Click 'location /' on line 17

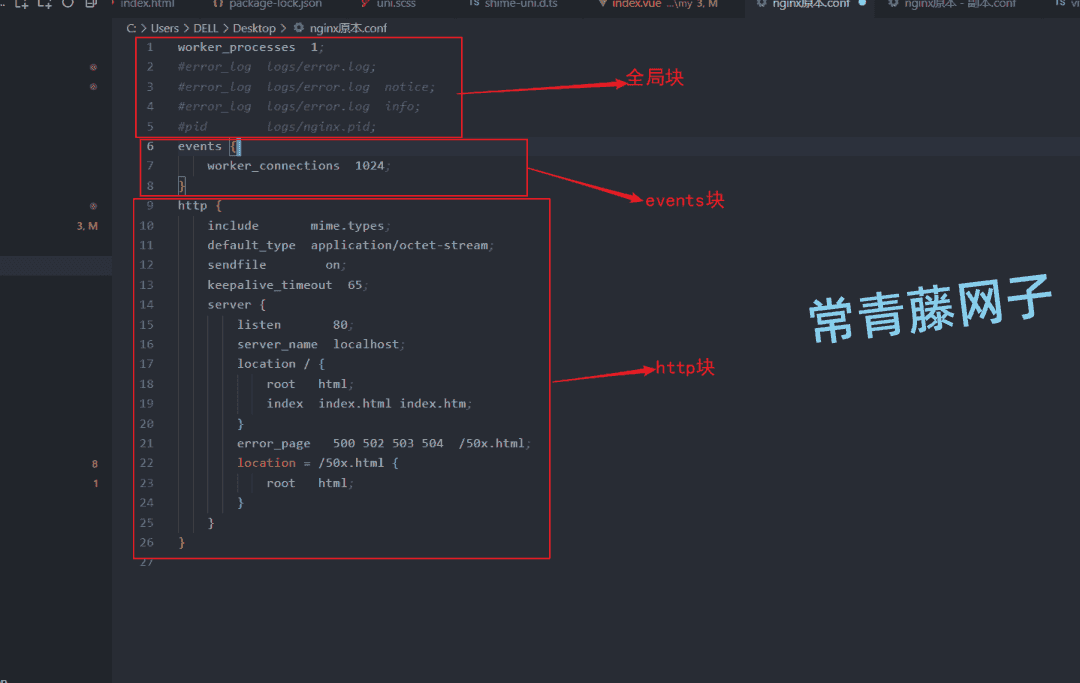[x=273, y=364]
